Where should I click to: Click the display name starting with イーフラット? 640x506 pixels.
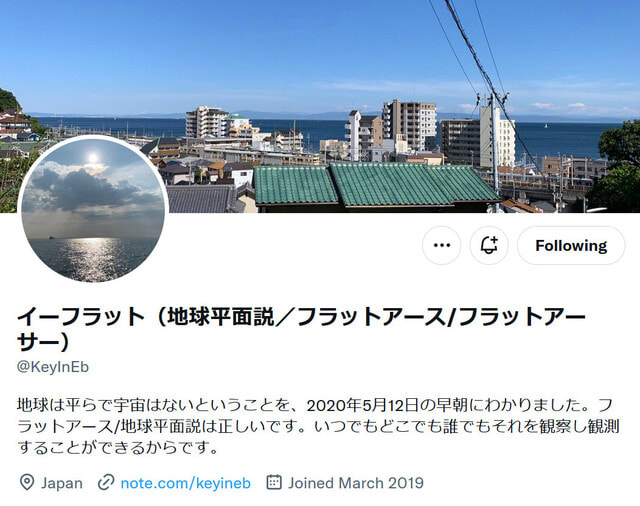click(301, 329)
